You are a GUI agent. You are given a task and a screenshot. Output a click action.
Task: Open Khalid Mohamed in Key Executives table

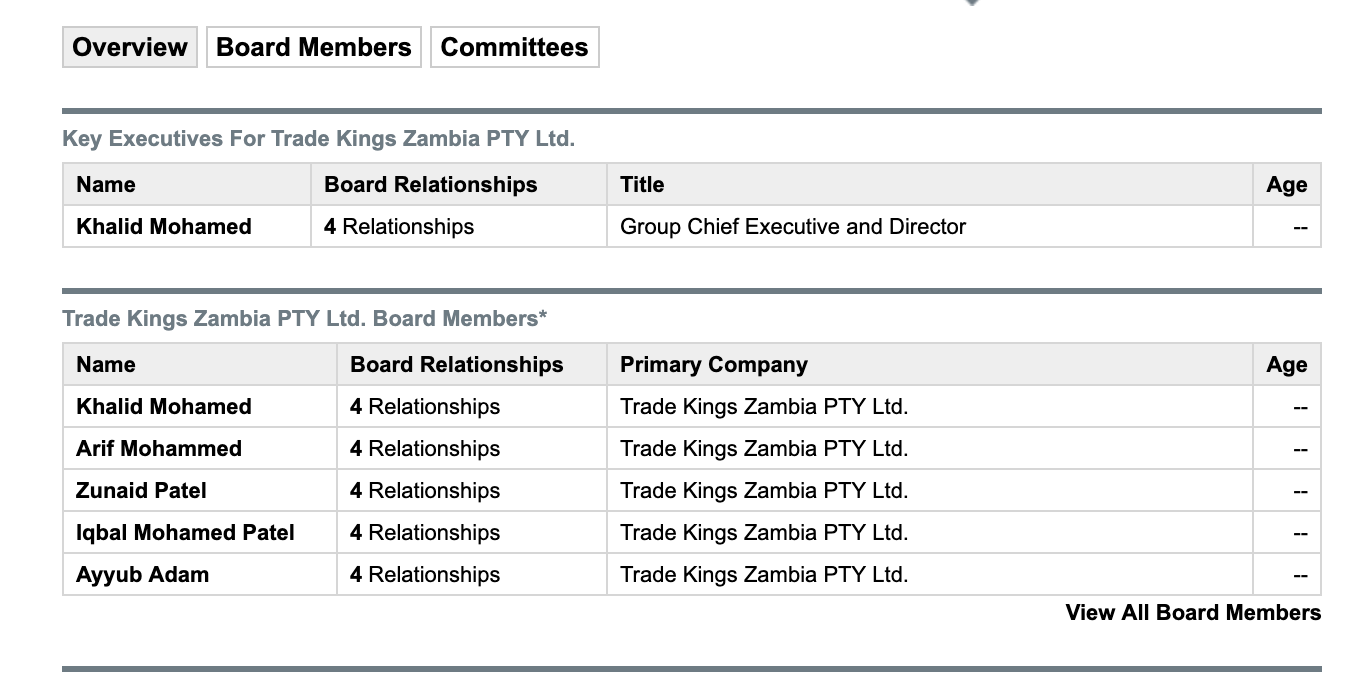tap(164, 227)
